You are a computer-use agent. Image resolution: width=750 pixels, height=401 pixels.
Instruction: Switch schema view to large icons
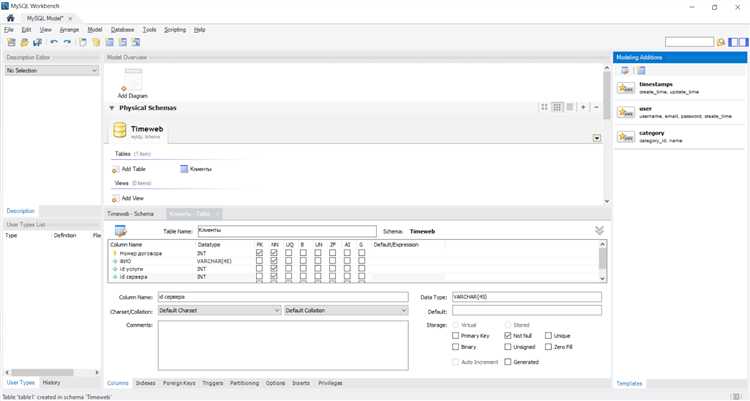tap(544, 107)
